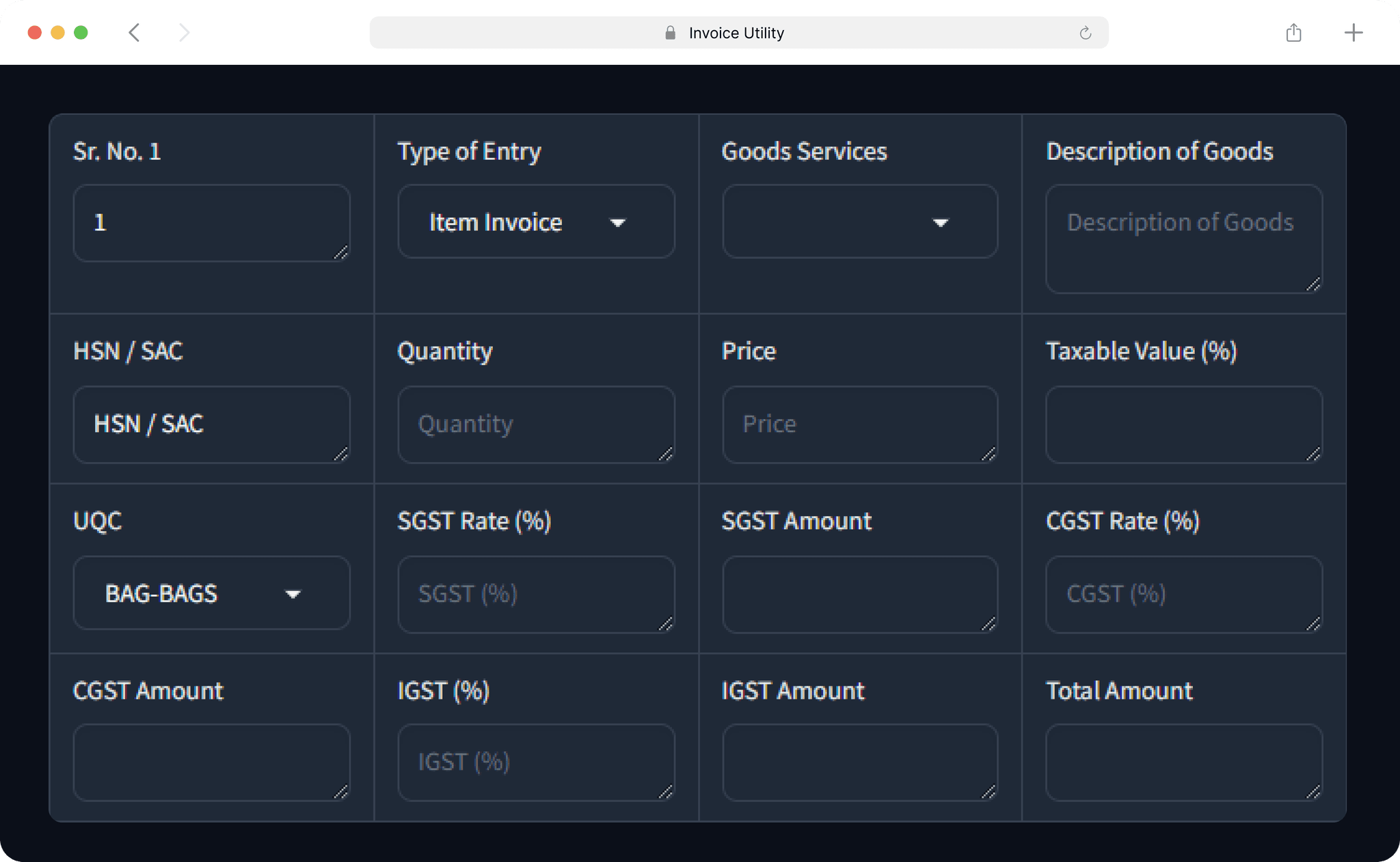Click the browser back navigation arrow
Viewport: 1400px width, 862px height.
pos(134,32)
